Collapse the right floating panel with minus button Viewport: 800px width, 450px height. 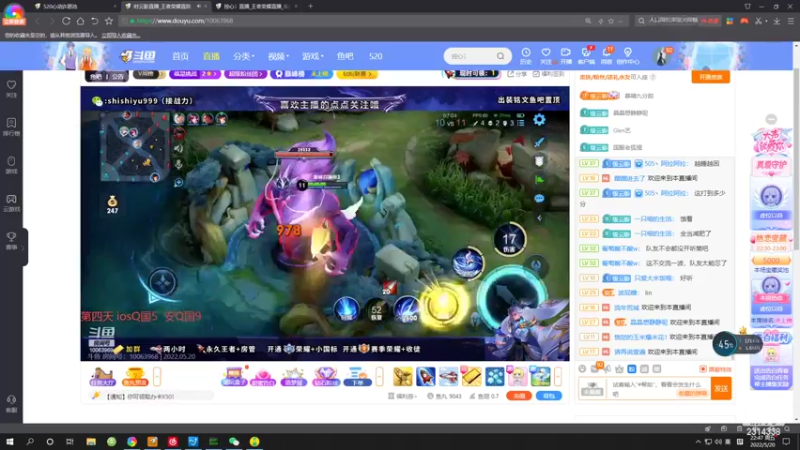(771, 119)
